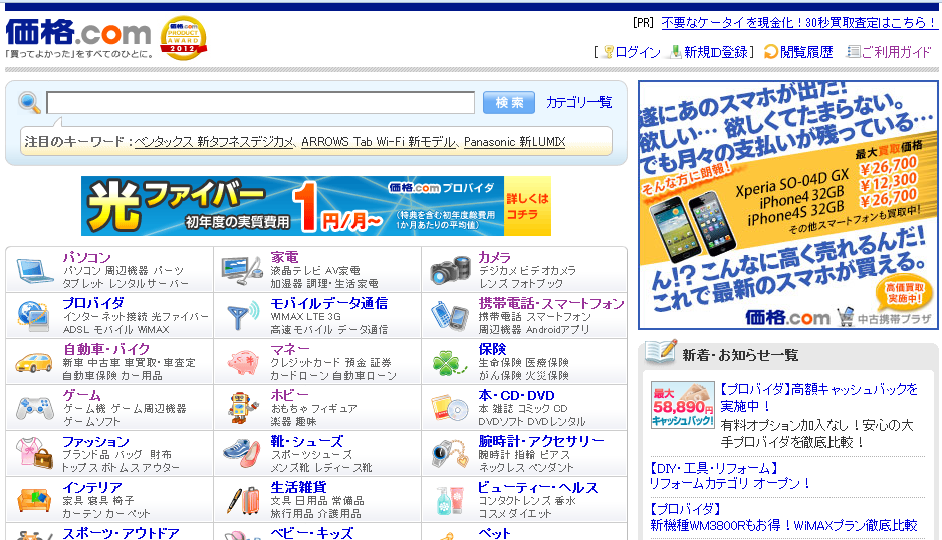Open the 生活雑貨 category heading
This screenshot has height=540, width=942.
pyautogui.click(x=299, y=487)
